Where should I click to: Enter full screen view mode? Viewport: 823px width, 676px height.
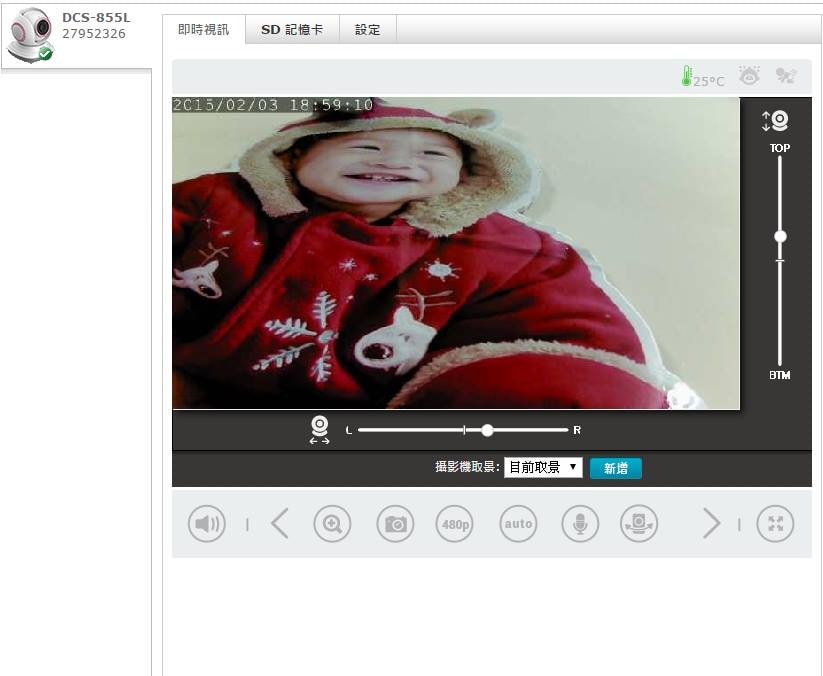[776, 524]
